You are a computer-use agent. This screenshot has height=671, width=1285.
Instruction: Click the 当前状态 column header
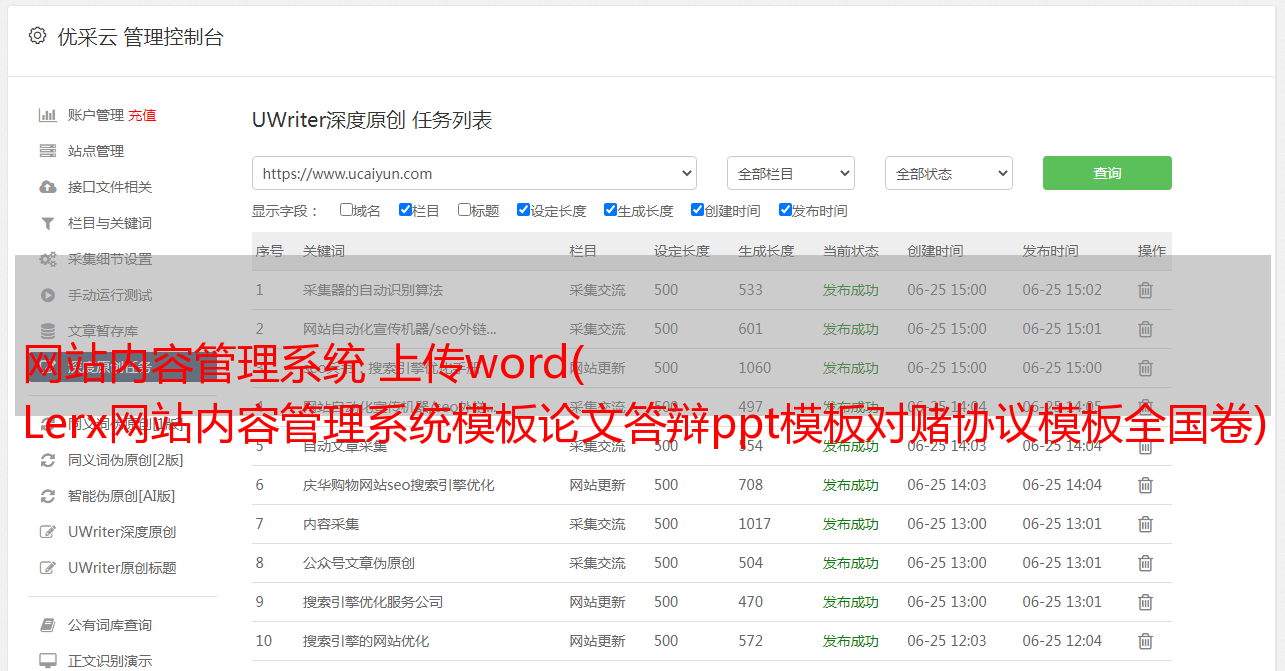[x=851, y=251]
